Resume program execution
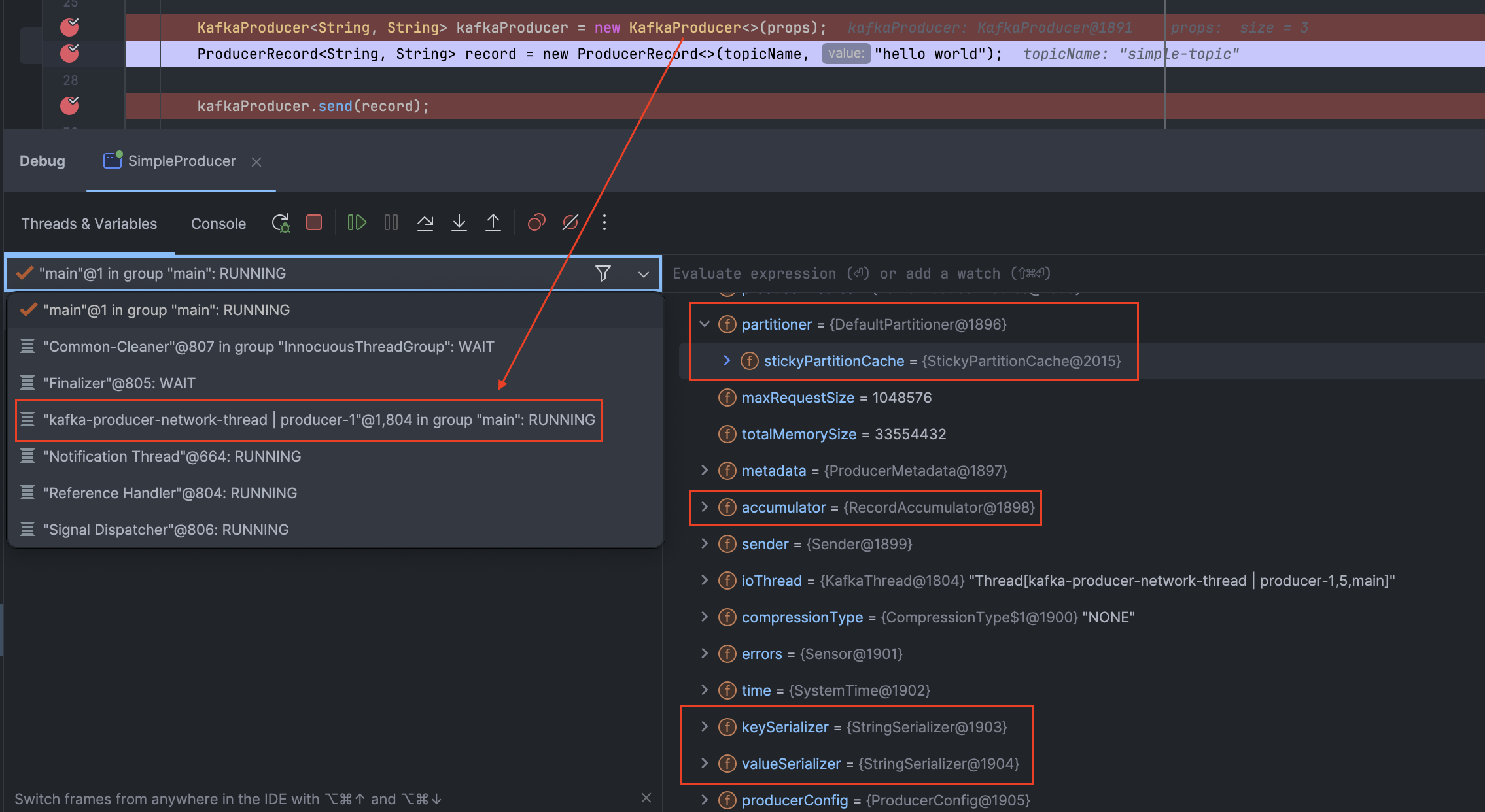The height and width of the screenshot is (812, 1485). pyautogui.click(x=357, y=223)
